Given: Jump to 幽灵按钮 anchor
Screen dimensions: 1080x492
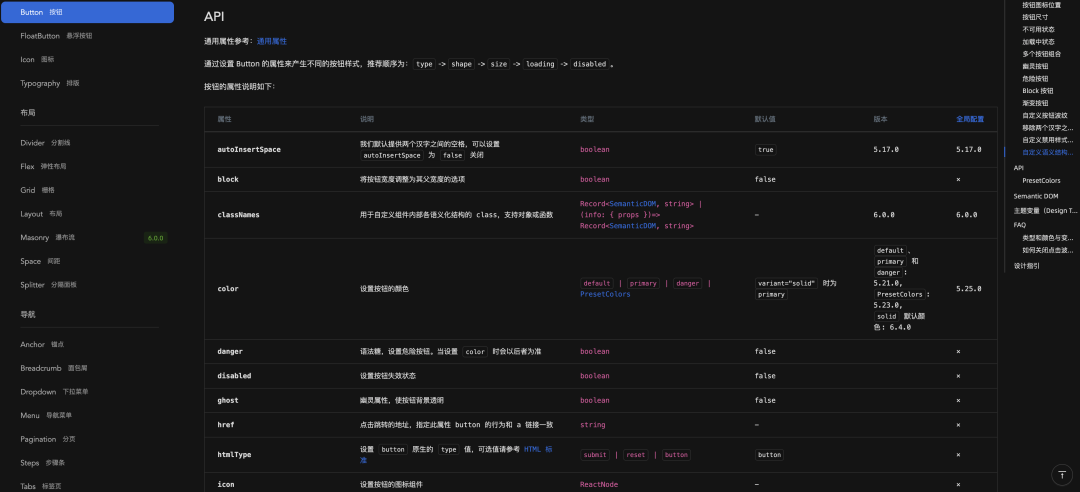Looking at the screenshot, I should pos(1035,66).
